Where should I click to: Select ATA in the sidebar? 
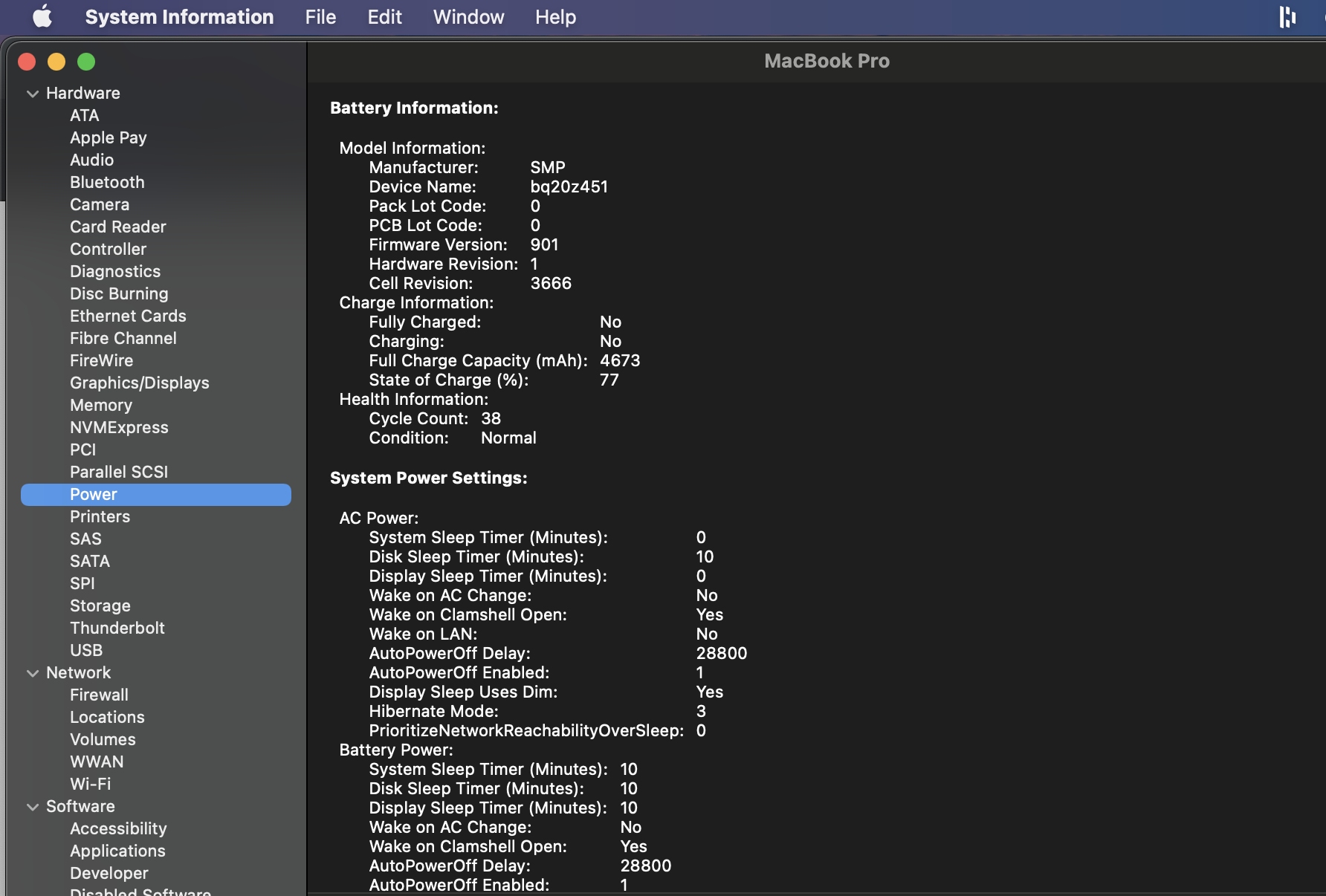(x=85, y=115)
